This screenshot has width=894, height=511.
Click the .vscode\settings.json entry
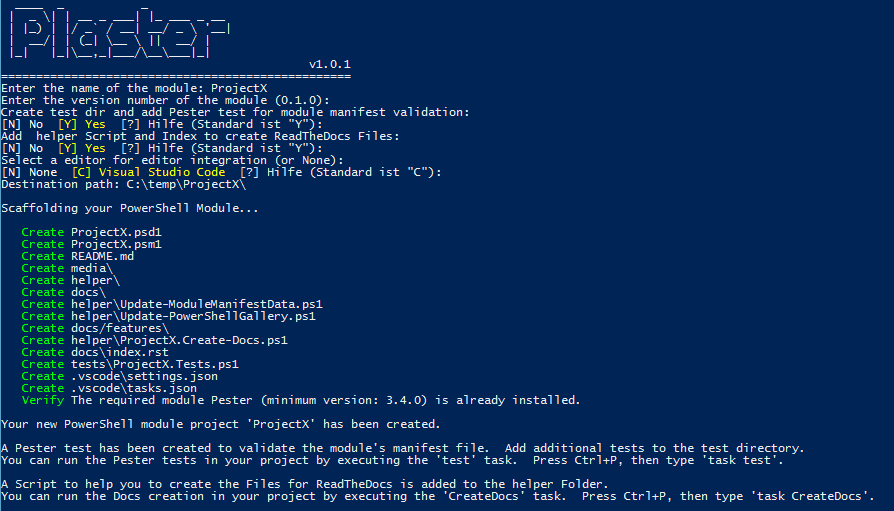tap(144, 376)
